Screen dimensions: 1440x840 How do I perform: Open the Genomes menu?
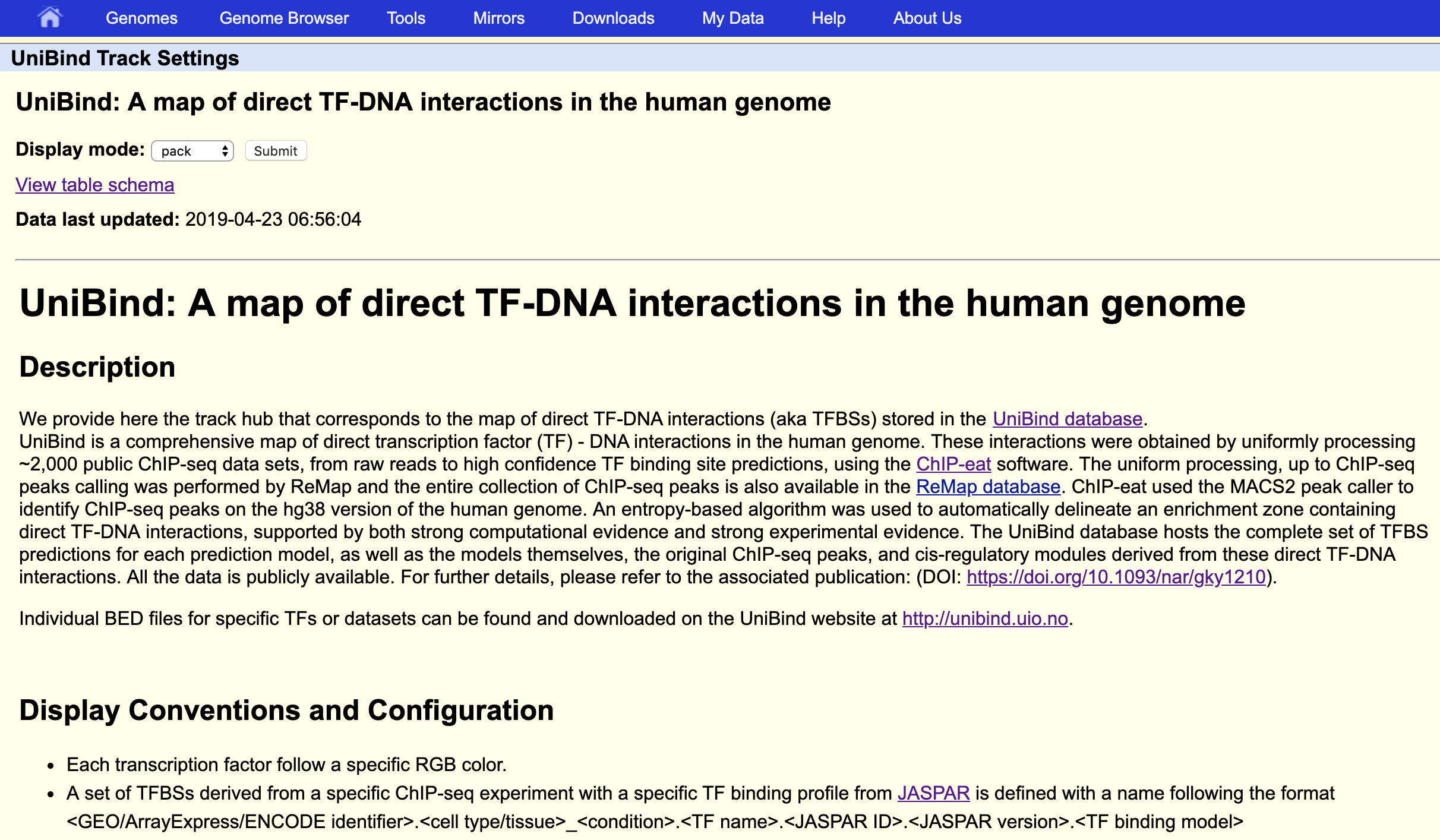141,18
